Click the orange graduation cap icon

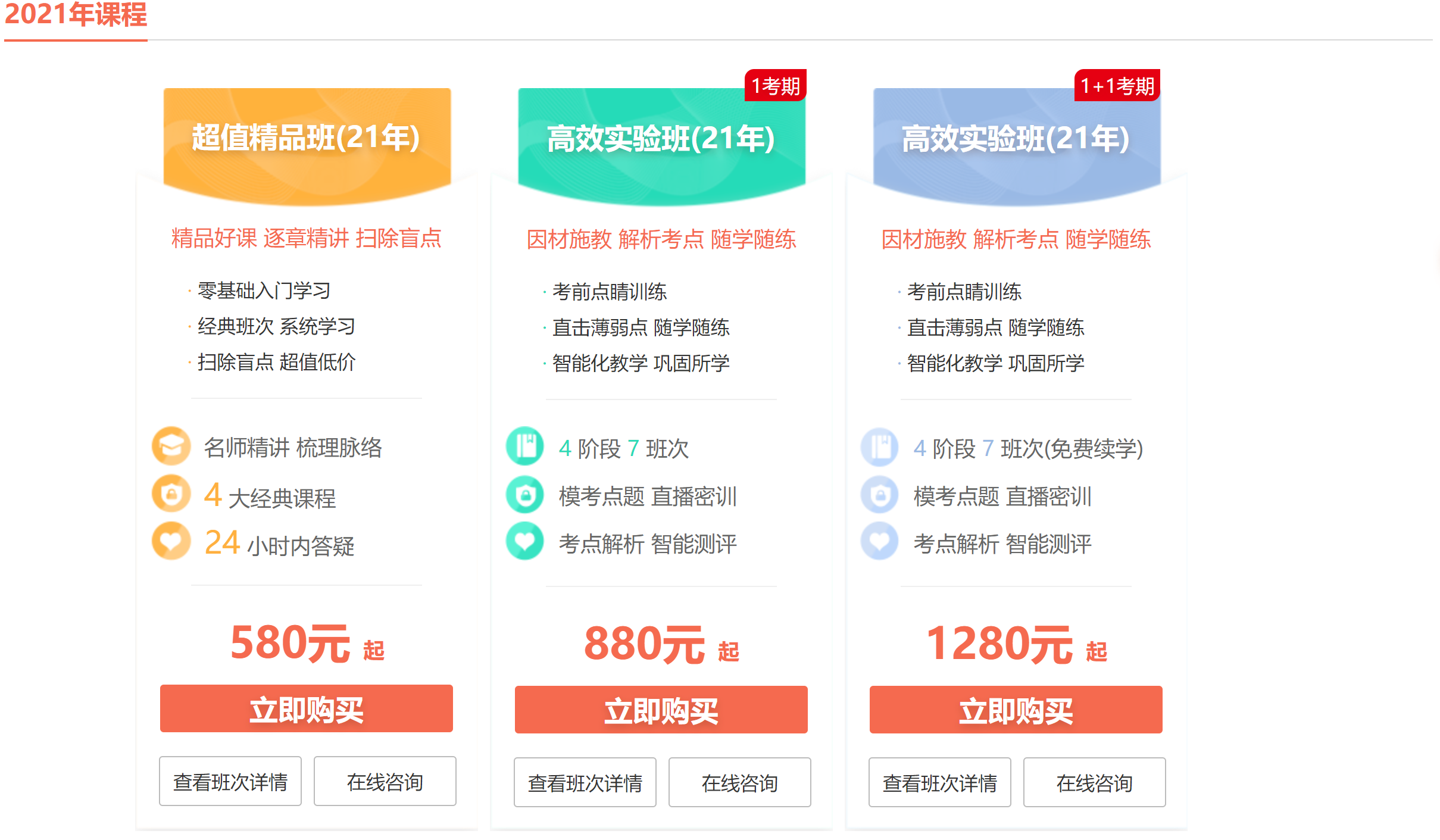171,446
